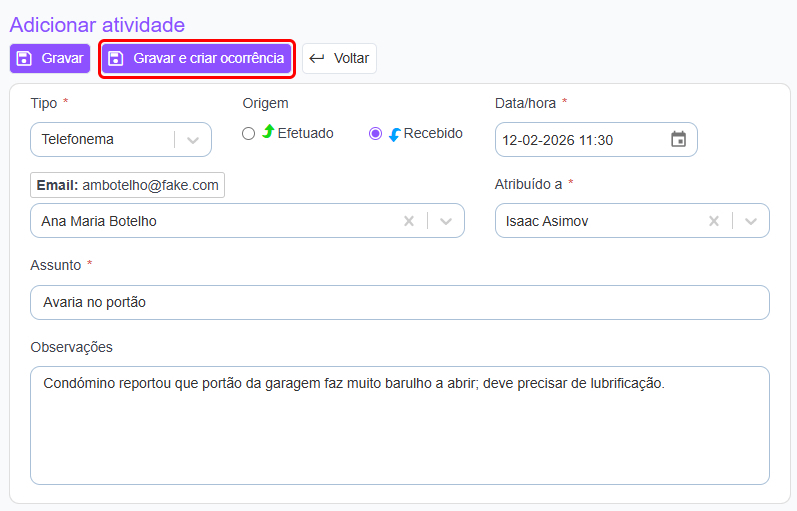797x511 pixels.
Task: Click the green Efetuado arrow icon
Action: pyautogui.click(x=268, y=133)
